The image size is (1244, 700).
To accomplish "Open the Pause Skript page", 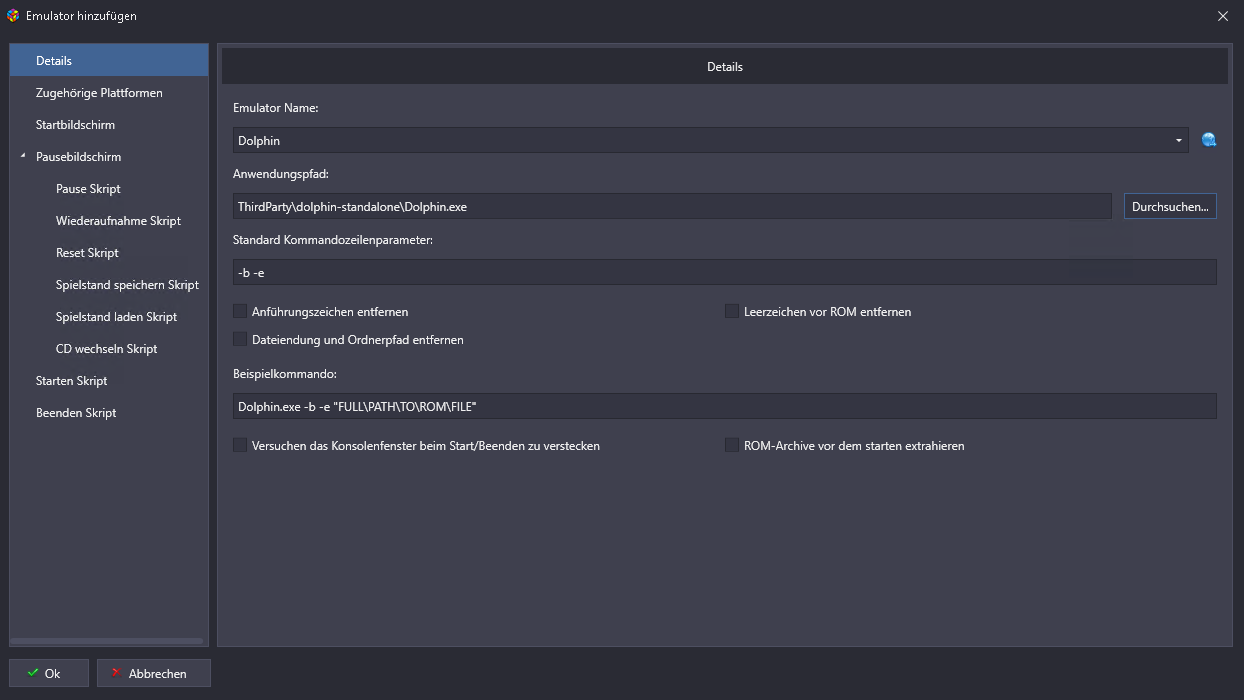I will click(x=88, y=189).
